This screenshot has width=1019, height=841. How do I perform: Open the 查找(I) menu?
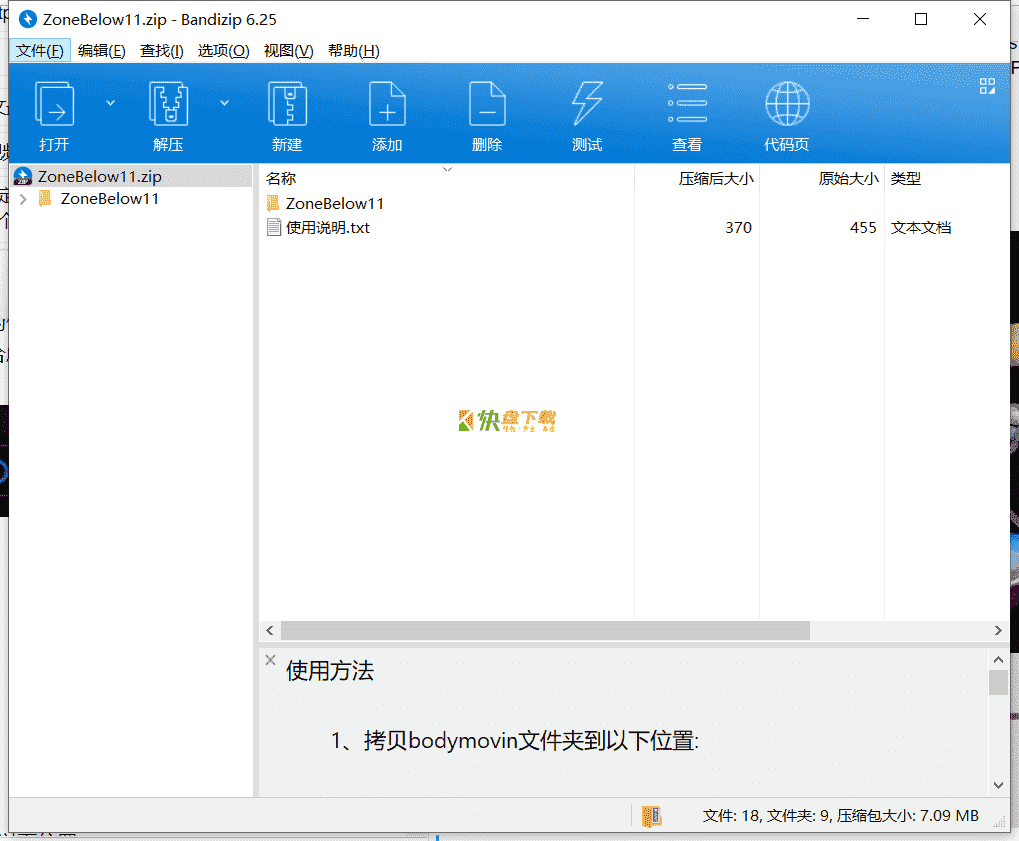(162, 51)
